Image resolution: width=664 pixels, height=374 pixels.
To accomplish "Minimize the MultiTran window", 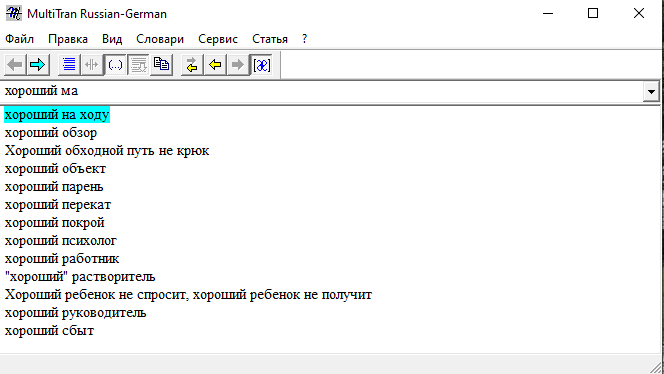I will pyautogui.click(x=548, y=14).
